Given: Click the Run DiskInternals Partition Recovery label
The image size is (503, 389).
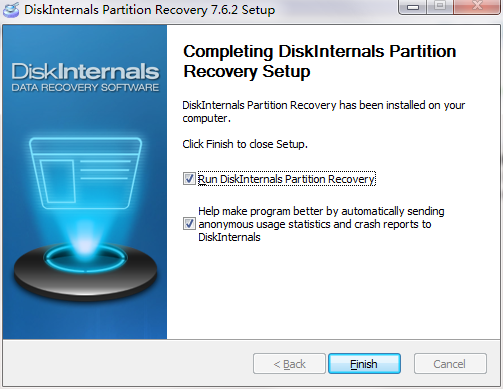Looking at the screenshot, I should [287, 179].
